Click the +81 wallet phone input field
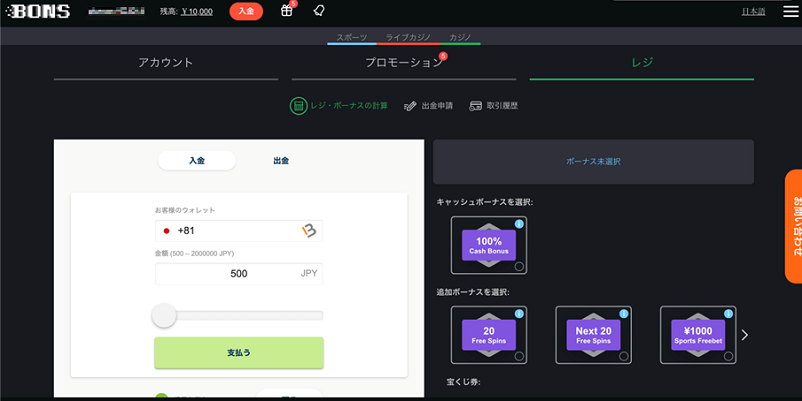Screen dimensions: 802x401 239,231
